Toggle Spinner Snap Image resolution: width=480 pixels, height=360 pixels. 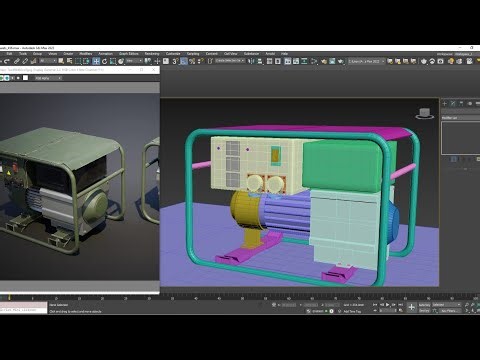200,61
